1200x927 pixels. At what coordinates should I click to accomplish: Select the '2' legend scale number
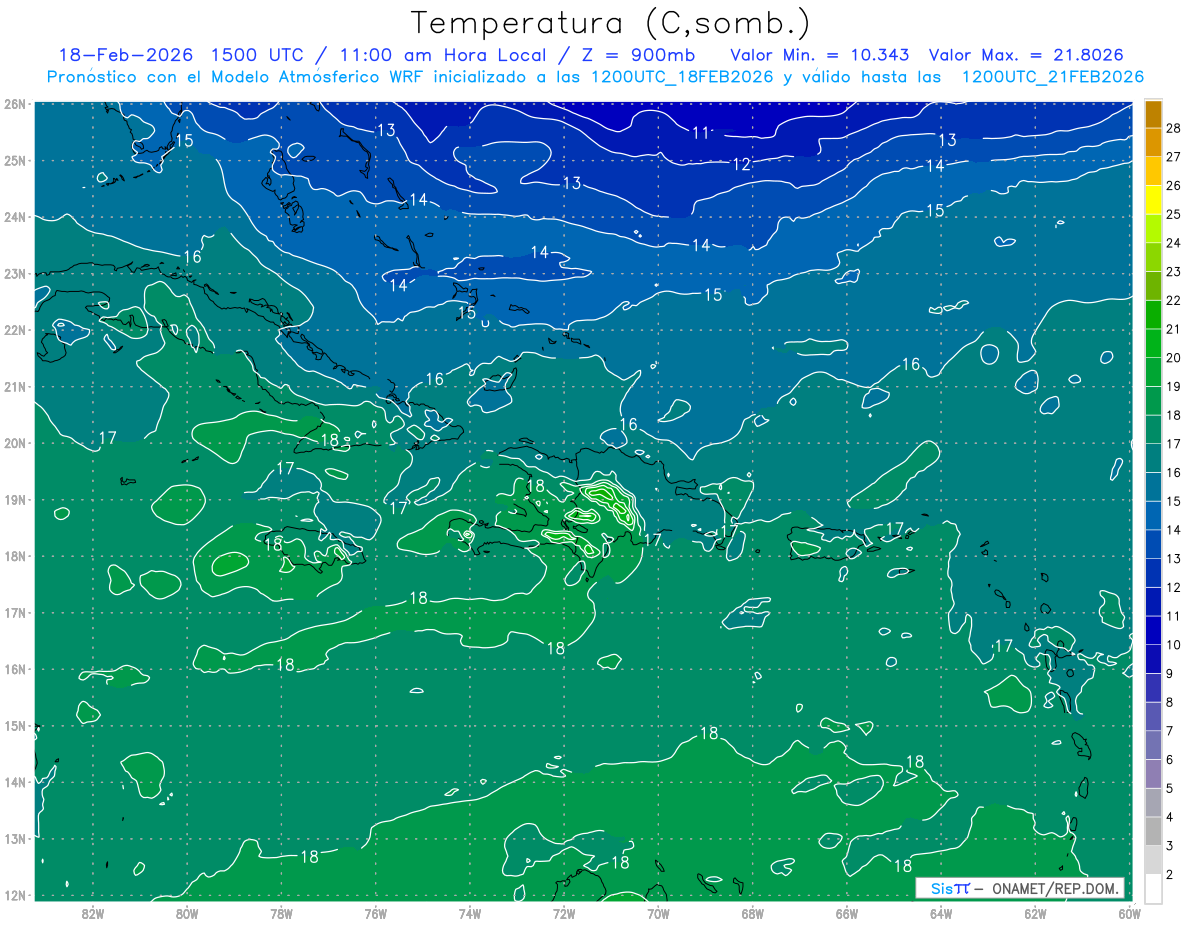click(x=1170, y=874)
